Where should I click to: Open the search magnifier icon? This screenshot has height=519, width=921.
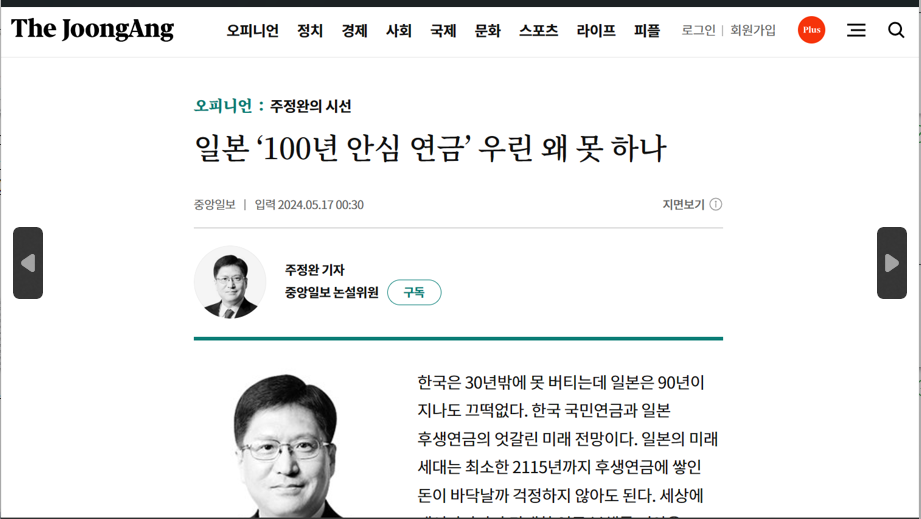pos(896,30)
